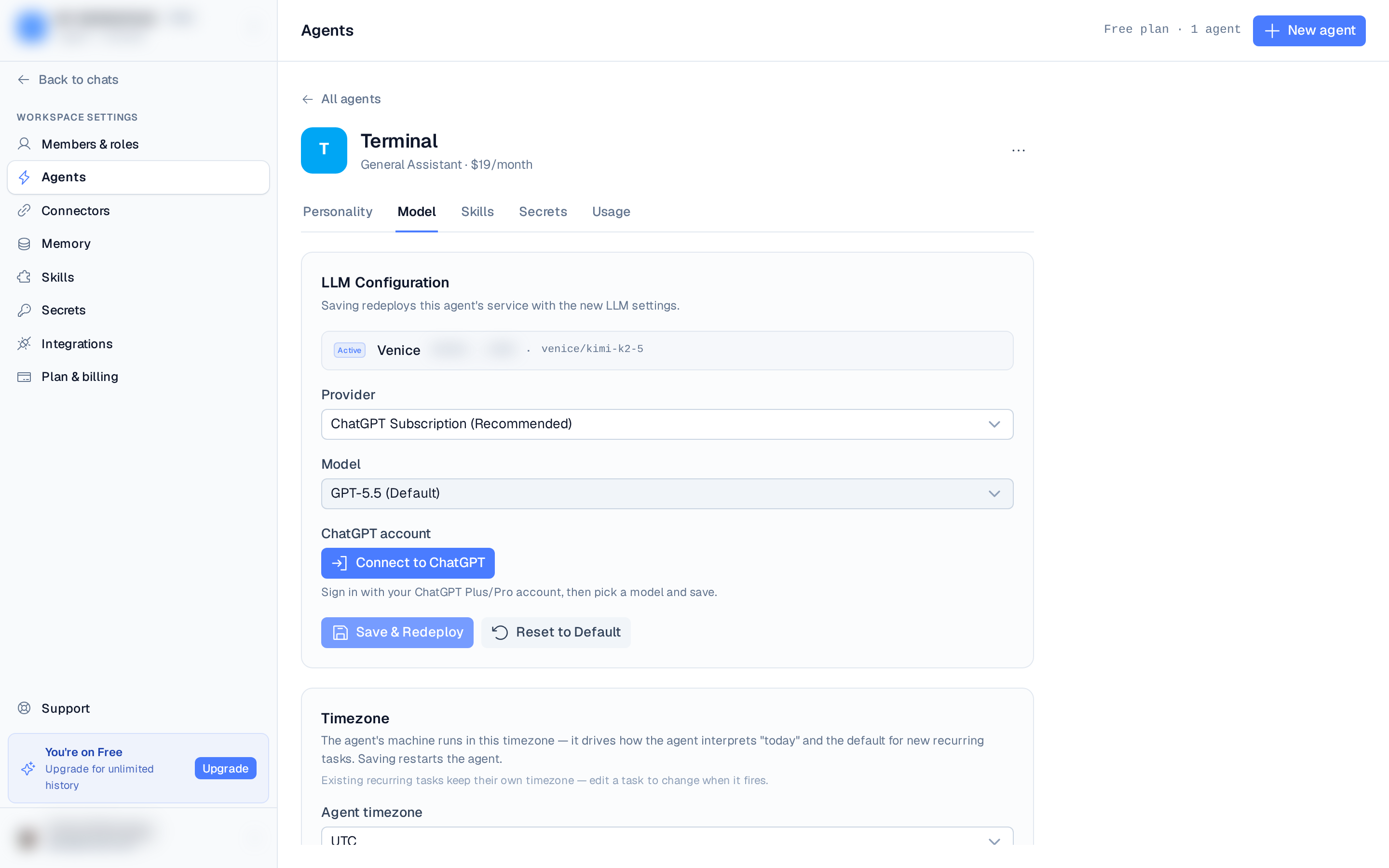The image size is (1389, 868).
Task: Click Connect to ChatGPT button
Action: pyautogui.click(x=408, y=563)
